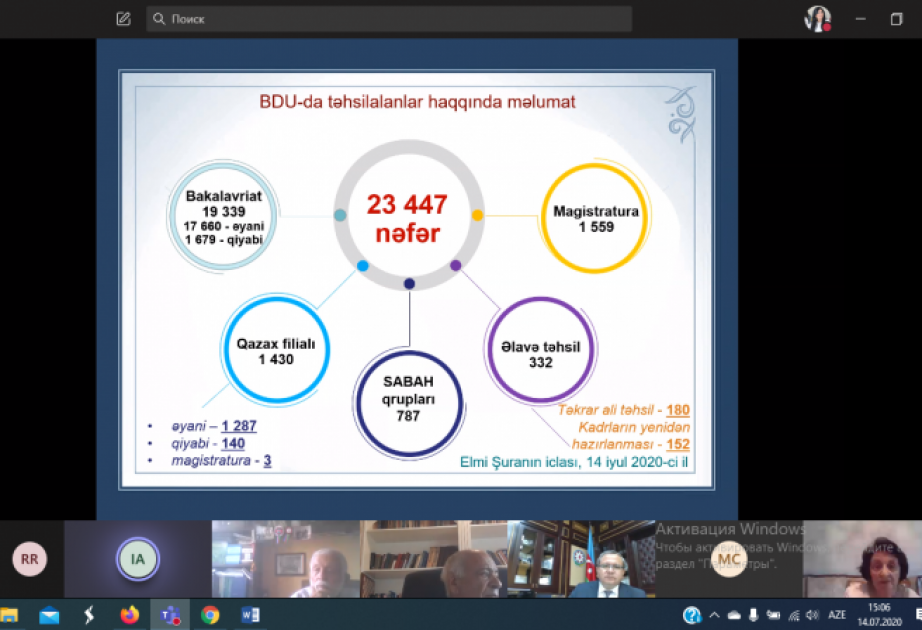Open Google Chrome from the taskbar
Screen dimensions: 922x630
click(210, 615)
